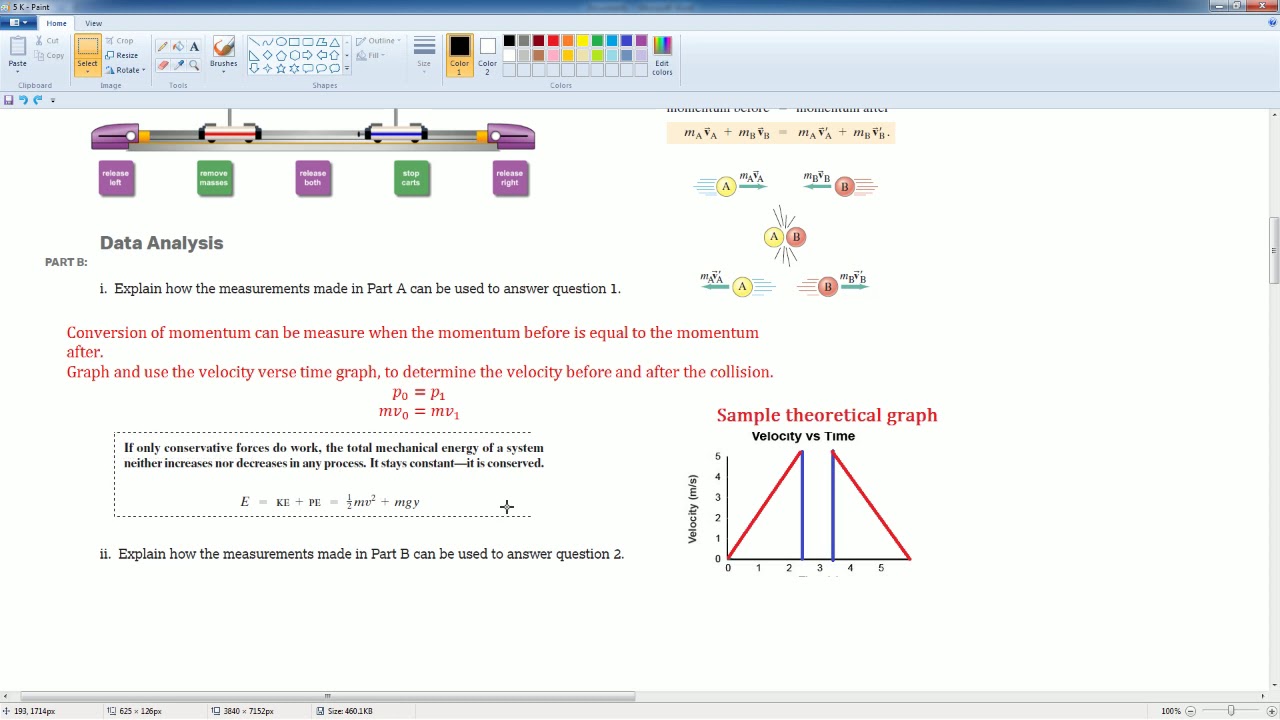Pick the yellow color swatch
The height and width of the screenshot is (720, 1280).
[x=582, y=41]
